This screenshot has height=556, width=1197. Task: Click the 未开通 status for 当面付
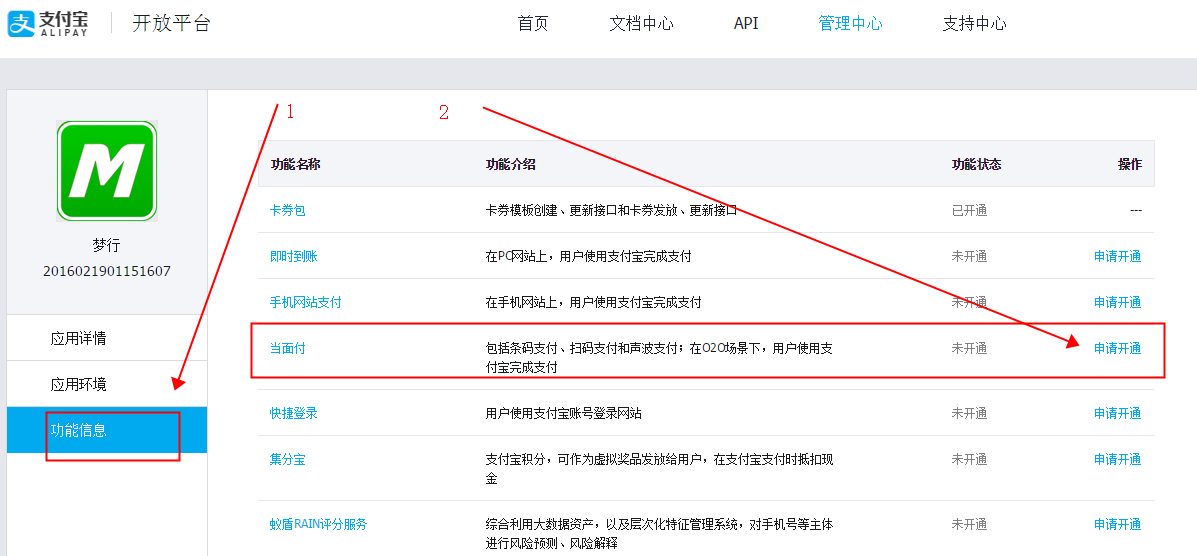(970, 348)
